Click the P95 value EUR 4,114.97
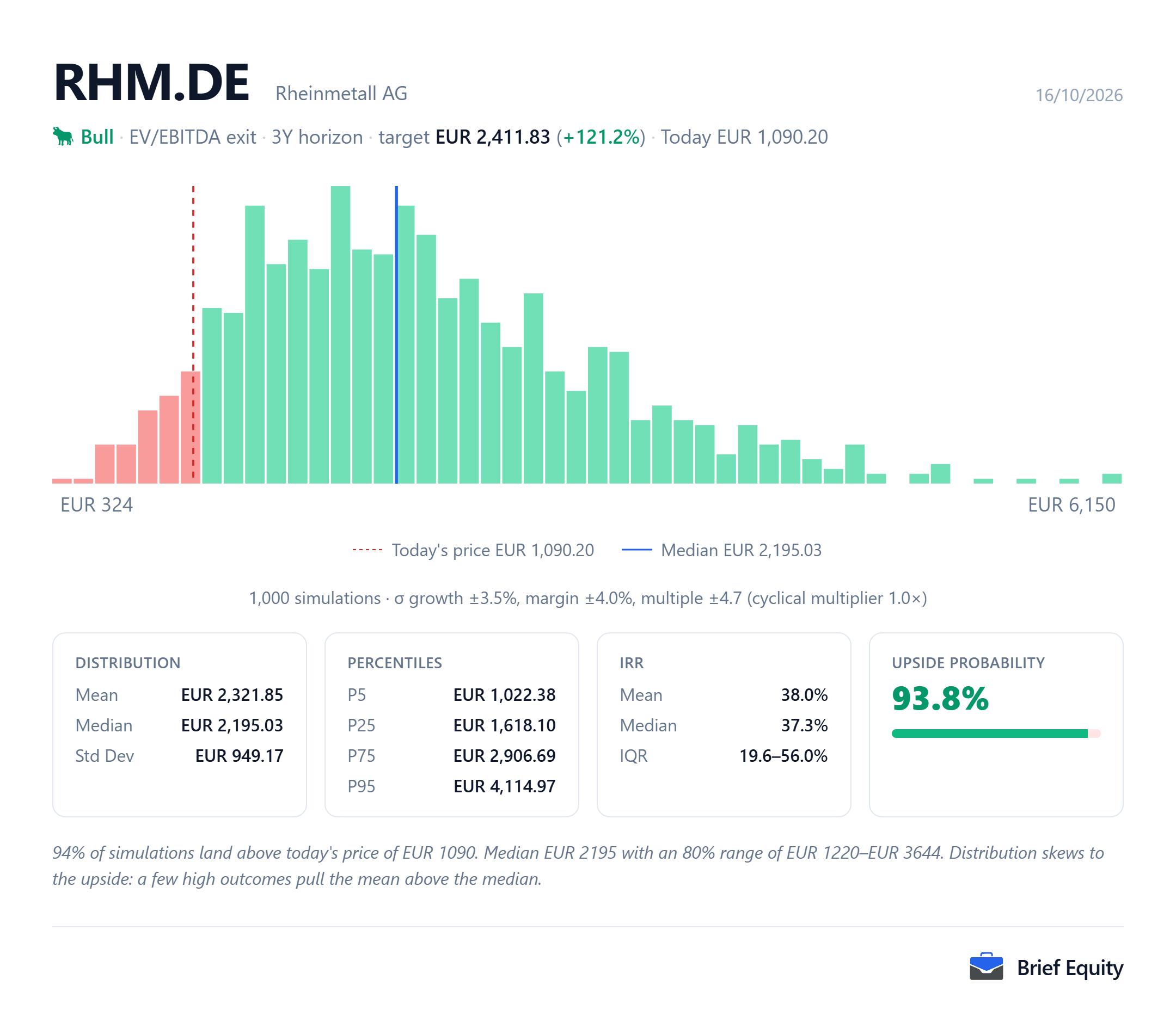1176x1010 pixels. coord(505,787)
